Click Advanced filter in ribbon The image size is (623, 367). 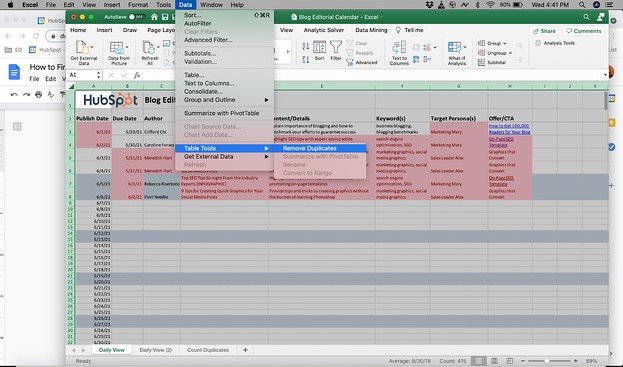pyautogui.click(x=362, y=62)
